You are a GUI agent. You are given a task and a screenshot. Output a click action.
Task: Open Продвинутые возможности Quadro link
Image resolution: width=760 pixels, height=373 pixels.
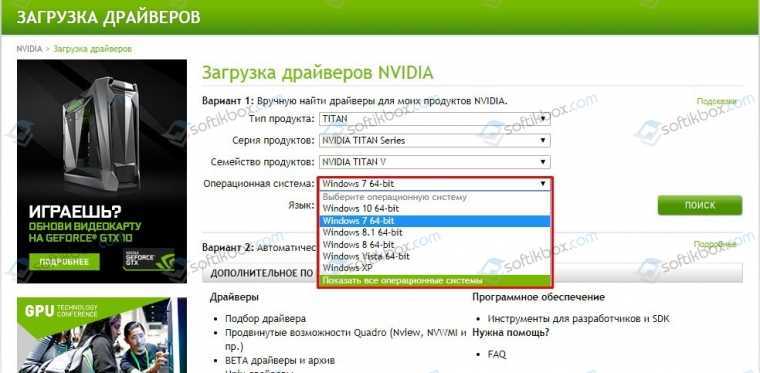coord(346,340)
